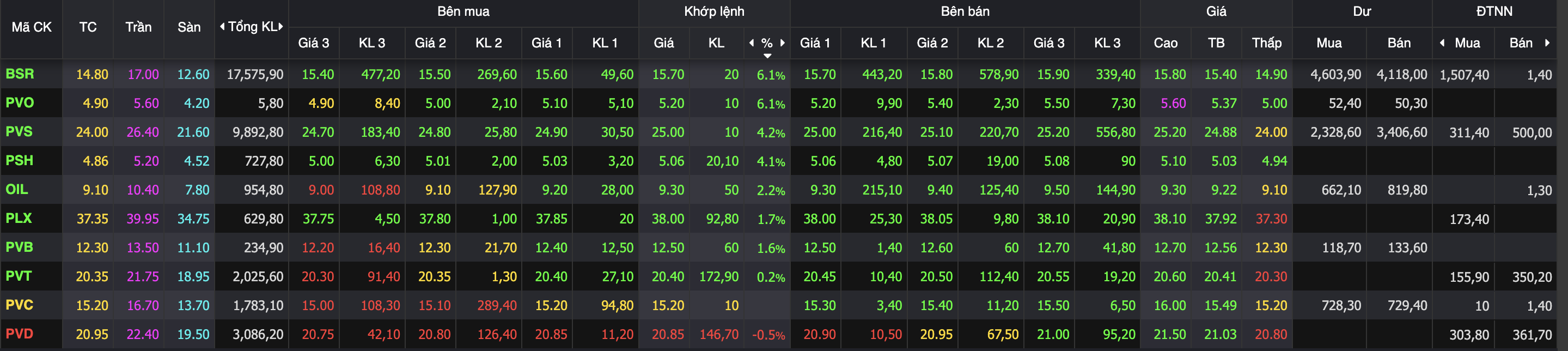This screenshot has height=351, width=1568.
Task: Click the TC column header
Action: [x=88, y=27]
